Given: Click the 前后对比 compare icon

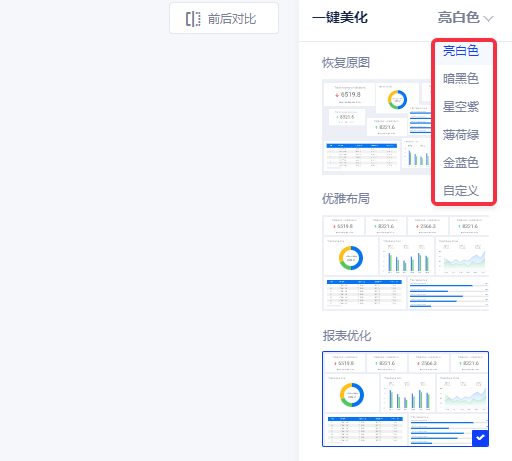Looking at the screenshot, I should coord(193,19).
